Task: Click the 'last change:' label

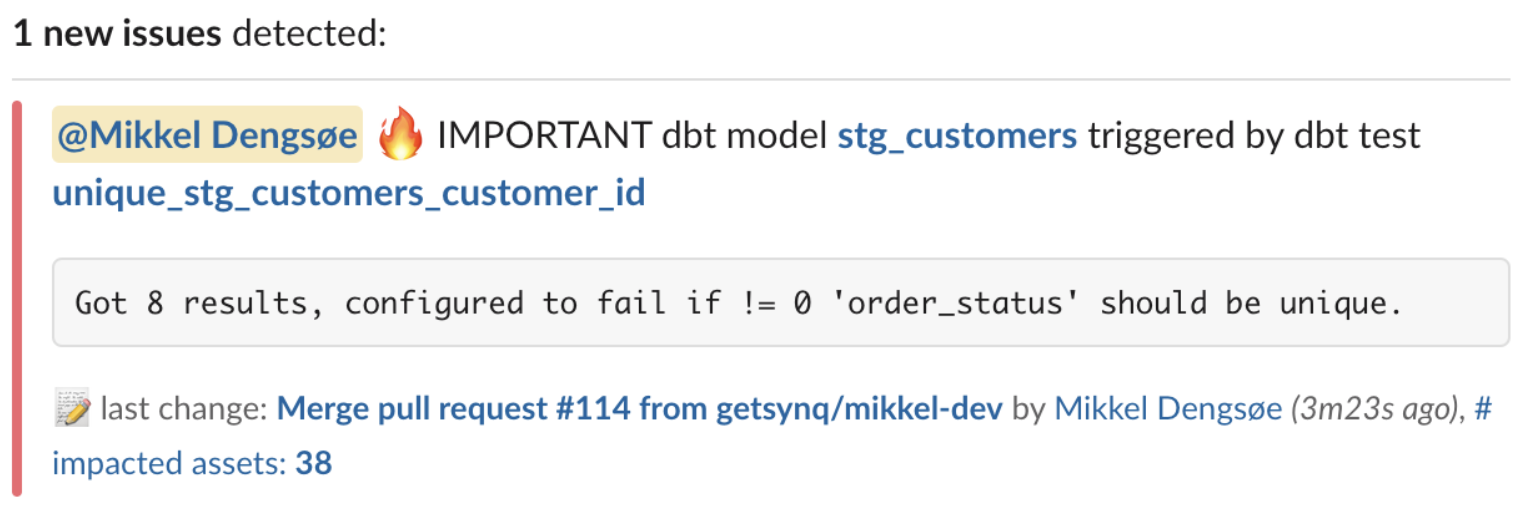Action: (184, 408)
